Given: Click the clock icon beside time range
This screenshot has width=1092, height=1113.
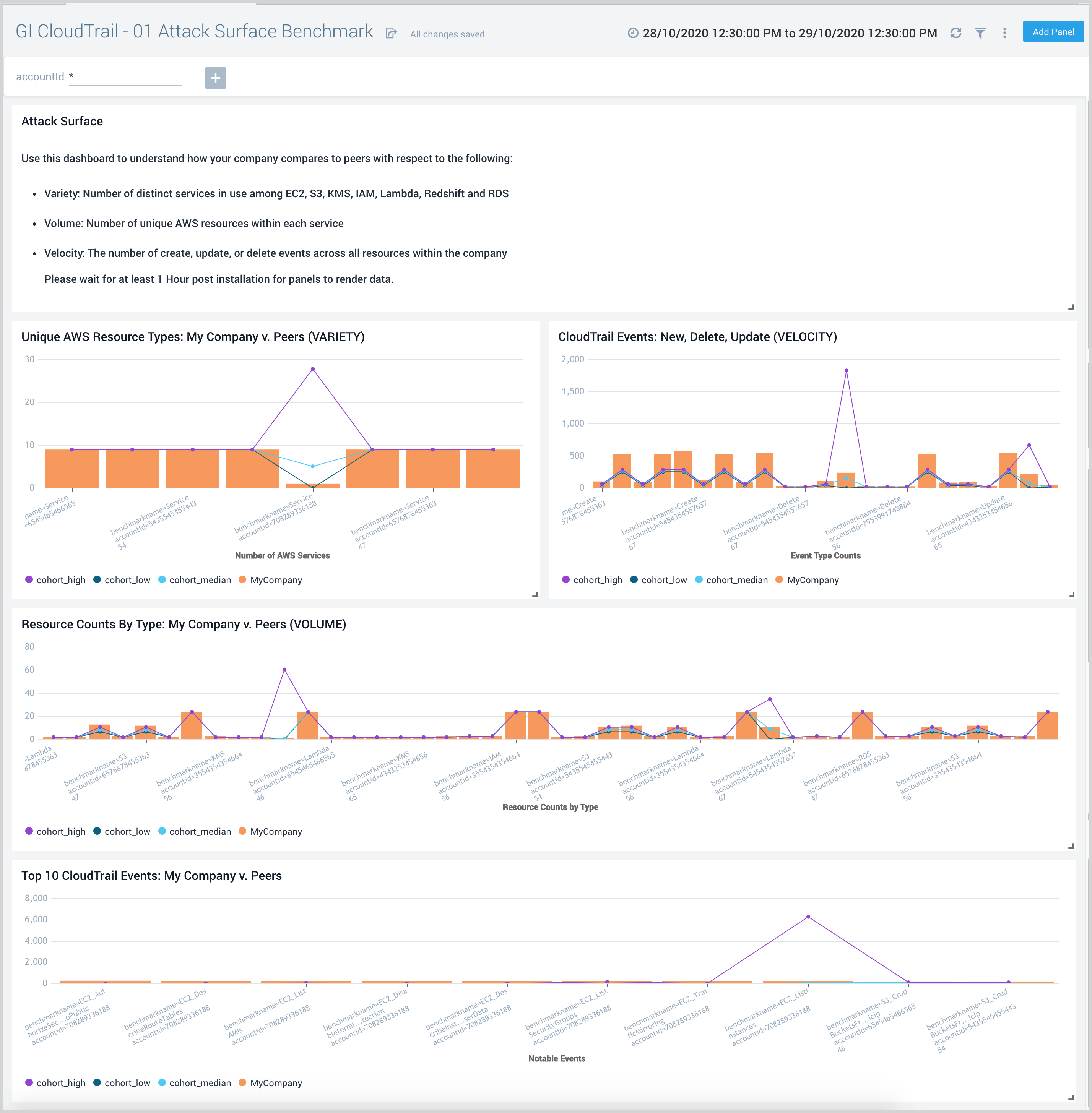Looking at the screenshot, I should pyautogui.click(x=632, y=33).
